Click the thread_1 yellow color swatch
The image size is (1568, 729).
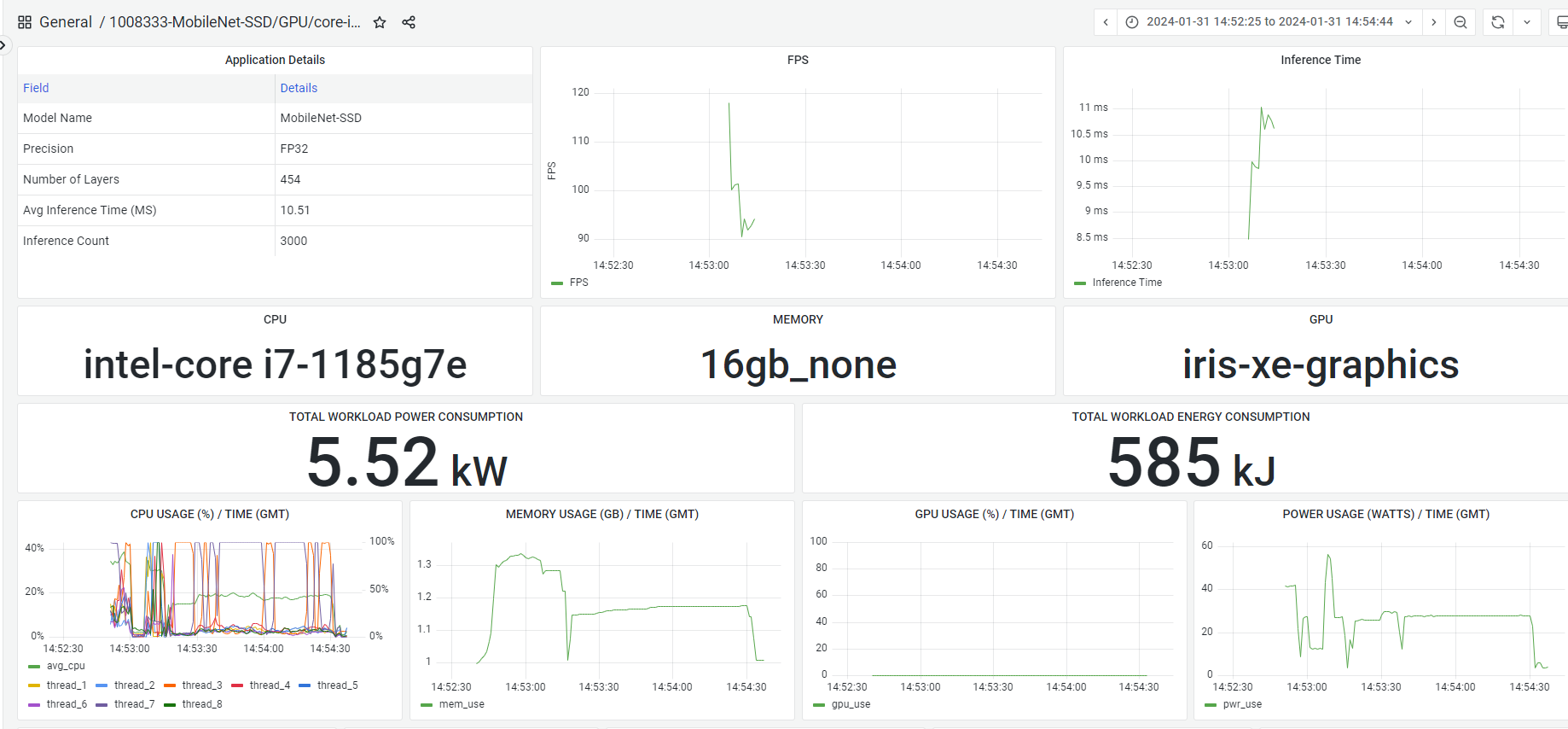click(x=34, y=685)
